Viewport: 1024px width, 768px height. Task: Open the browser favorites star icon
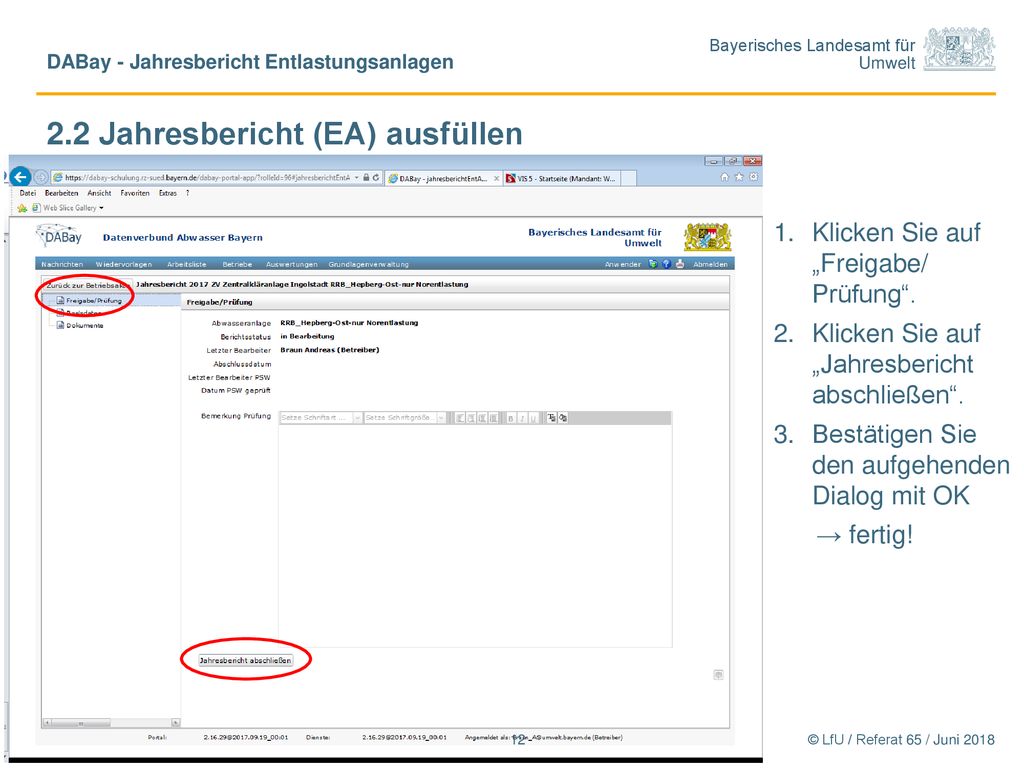(x=739, y=177)
